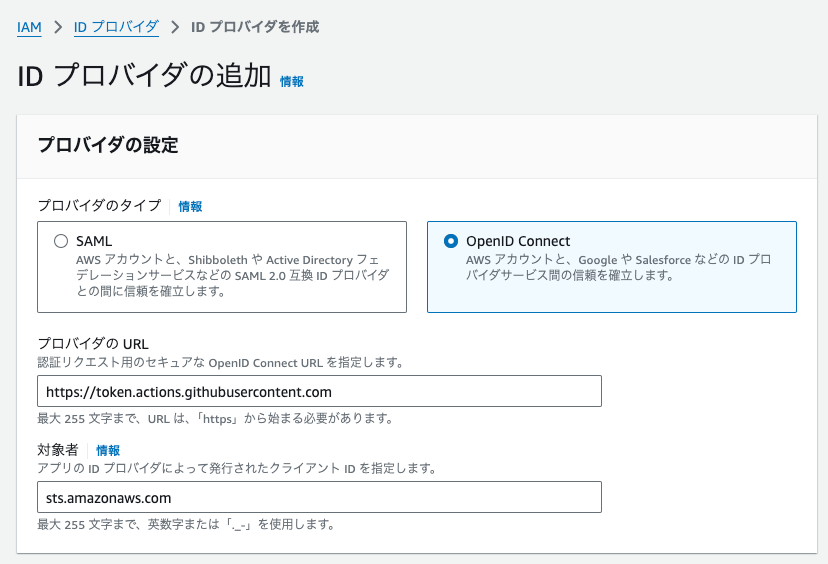
Task: Click hint 最大 255 文字まで、URL は「https」
Action: point(215,419)
